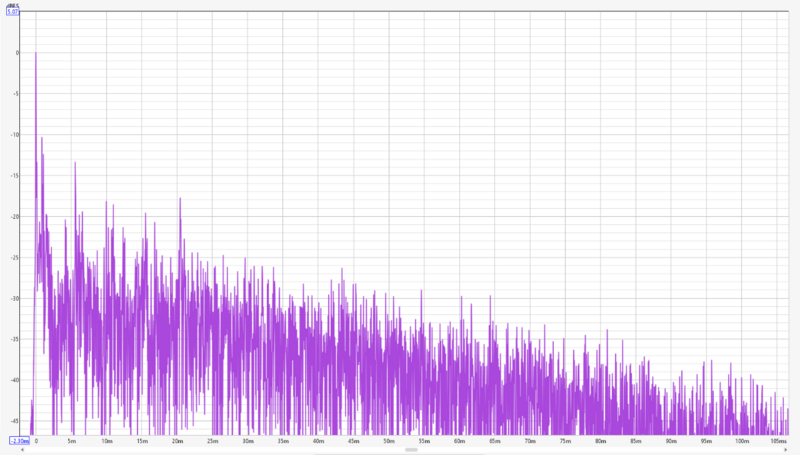
Task: Click the reflection peak near 20m at -18 dB
Action: (180, 200)
